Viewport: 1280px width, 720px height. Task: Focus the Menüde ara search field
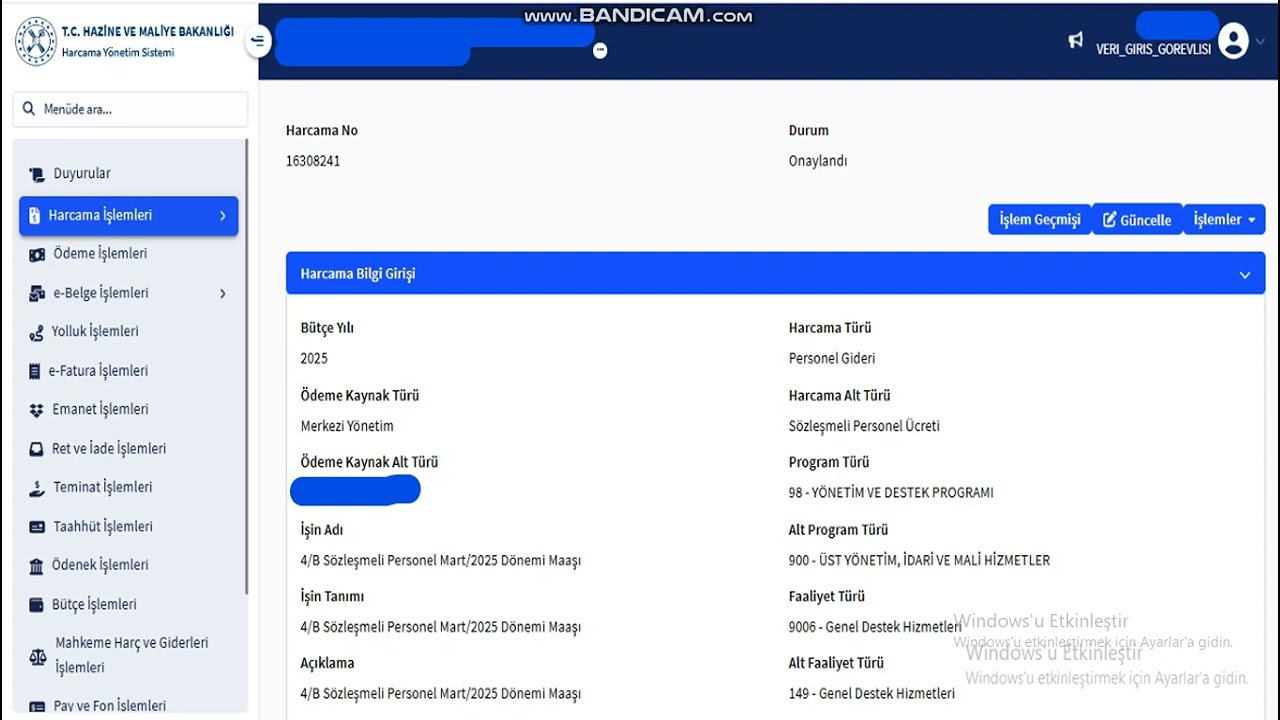[130, 109]
